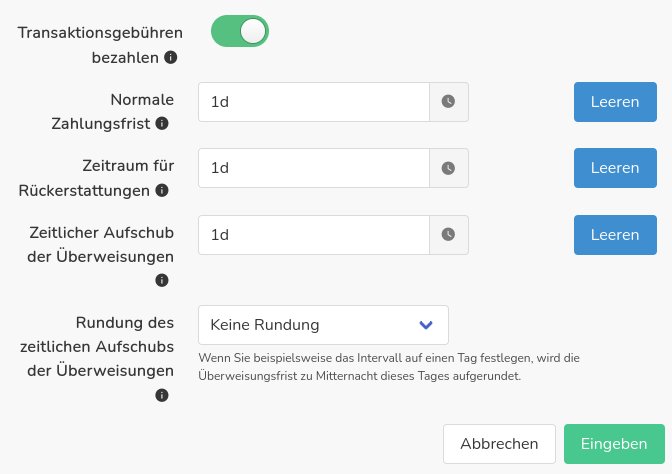Clear the Normale Zahlungsfrist field with Leeren
672x474 pixels.
[614, 102]
